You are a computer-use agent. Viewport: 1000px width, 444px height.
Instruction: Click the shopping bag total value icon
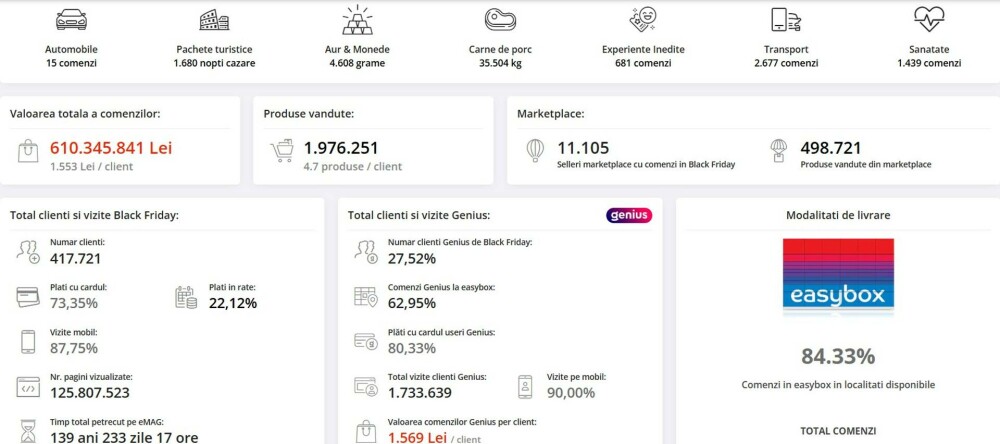coord(28,152)
